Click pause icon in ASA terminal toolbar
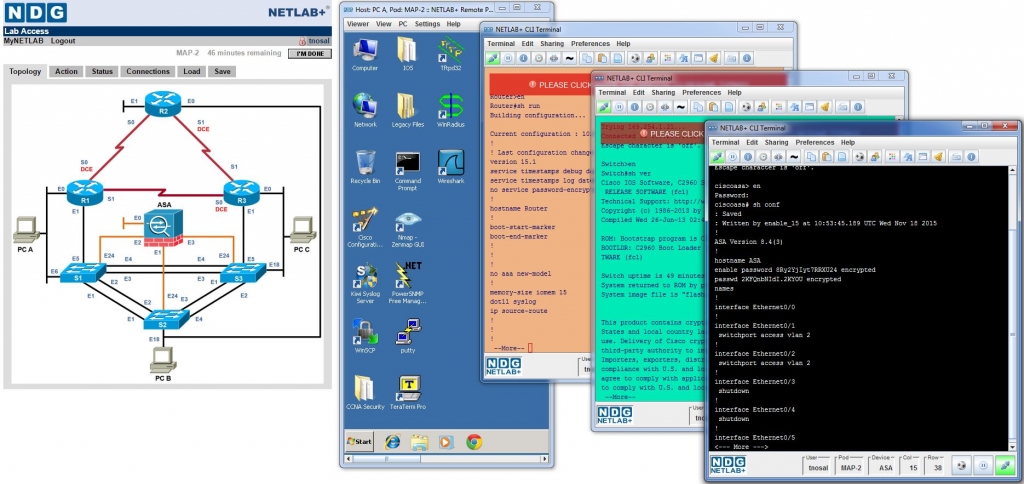Screen dimensions: 1024x484 pyautogui.click(x=733, y=157)
